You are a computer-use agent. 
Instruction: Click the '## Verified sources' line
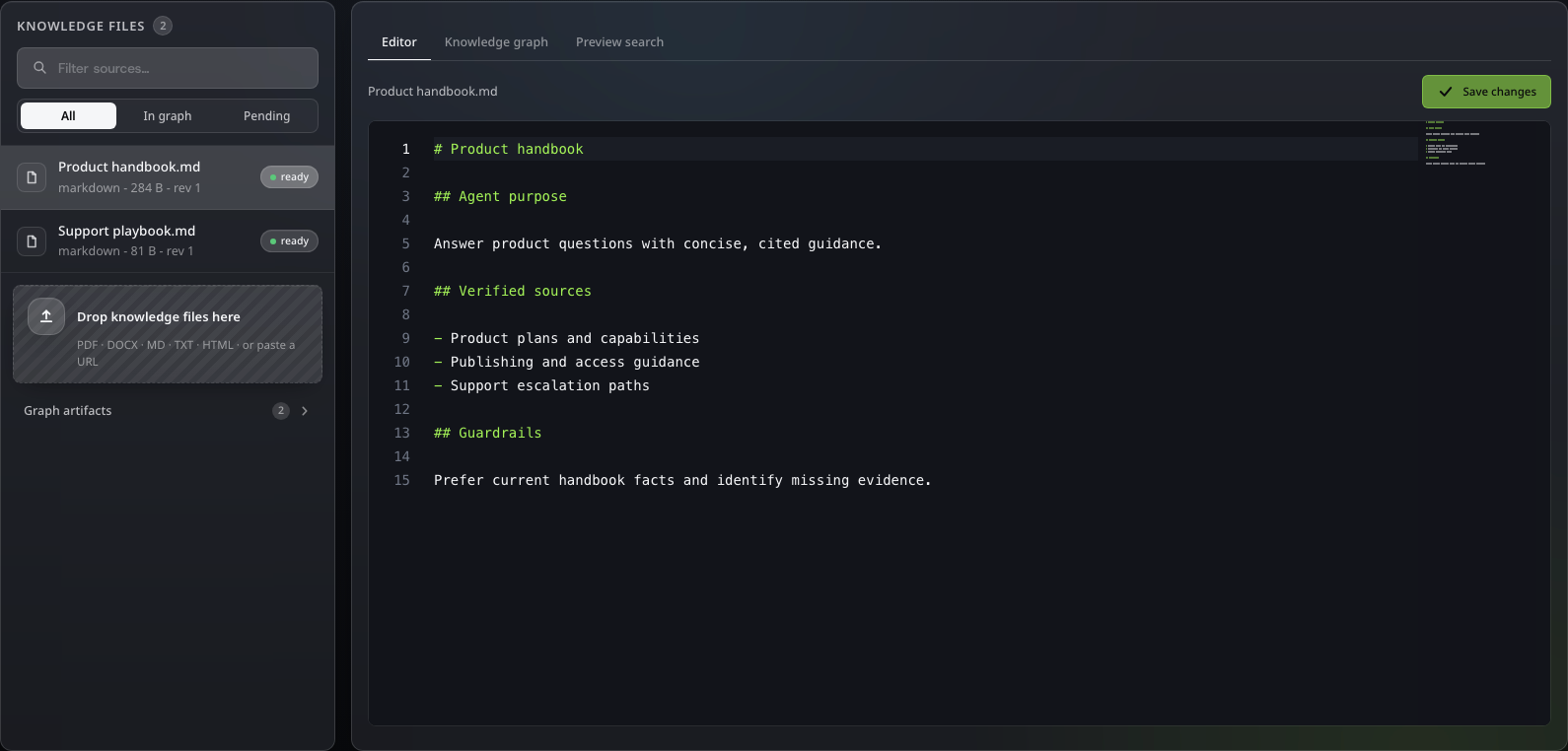[513, 291]
